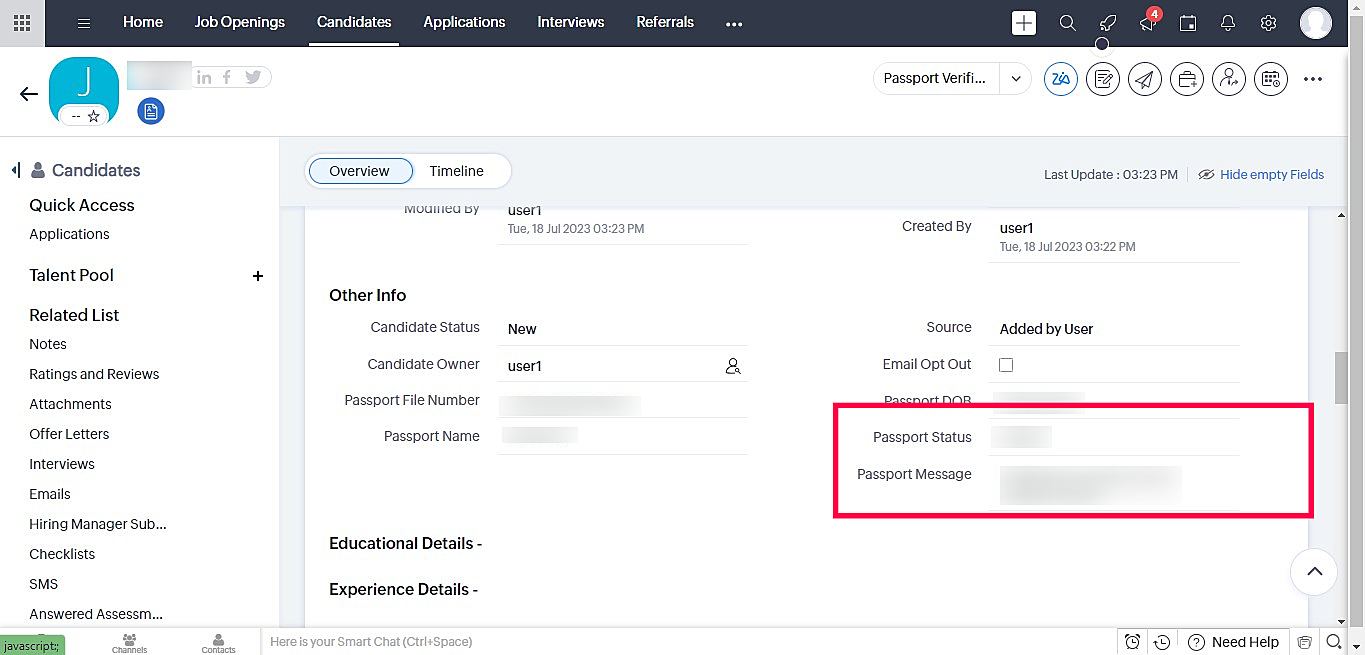
Task: Open Channels in bottom bar
Action: point(130,642)
